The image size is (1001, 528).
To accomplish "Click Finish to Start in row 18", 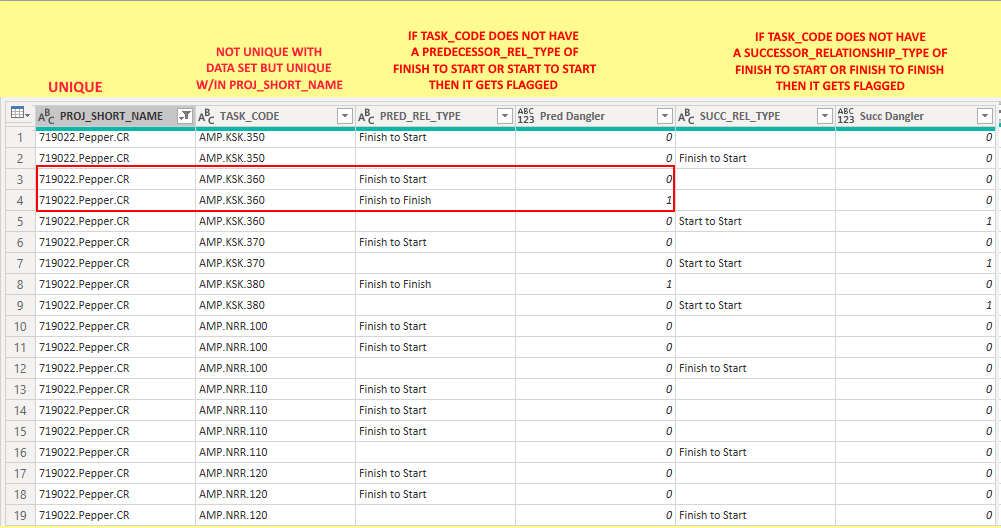I will (393, 494).
